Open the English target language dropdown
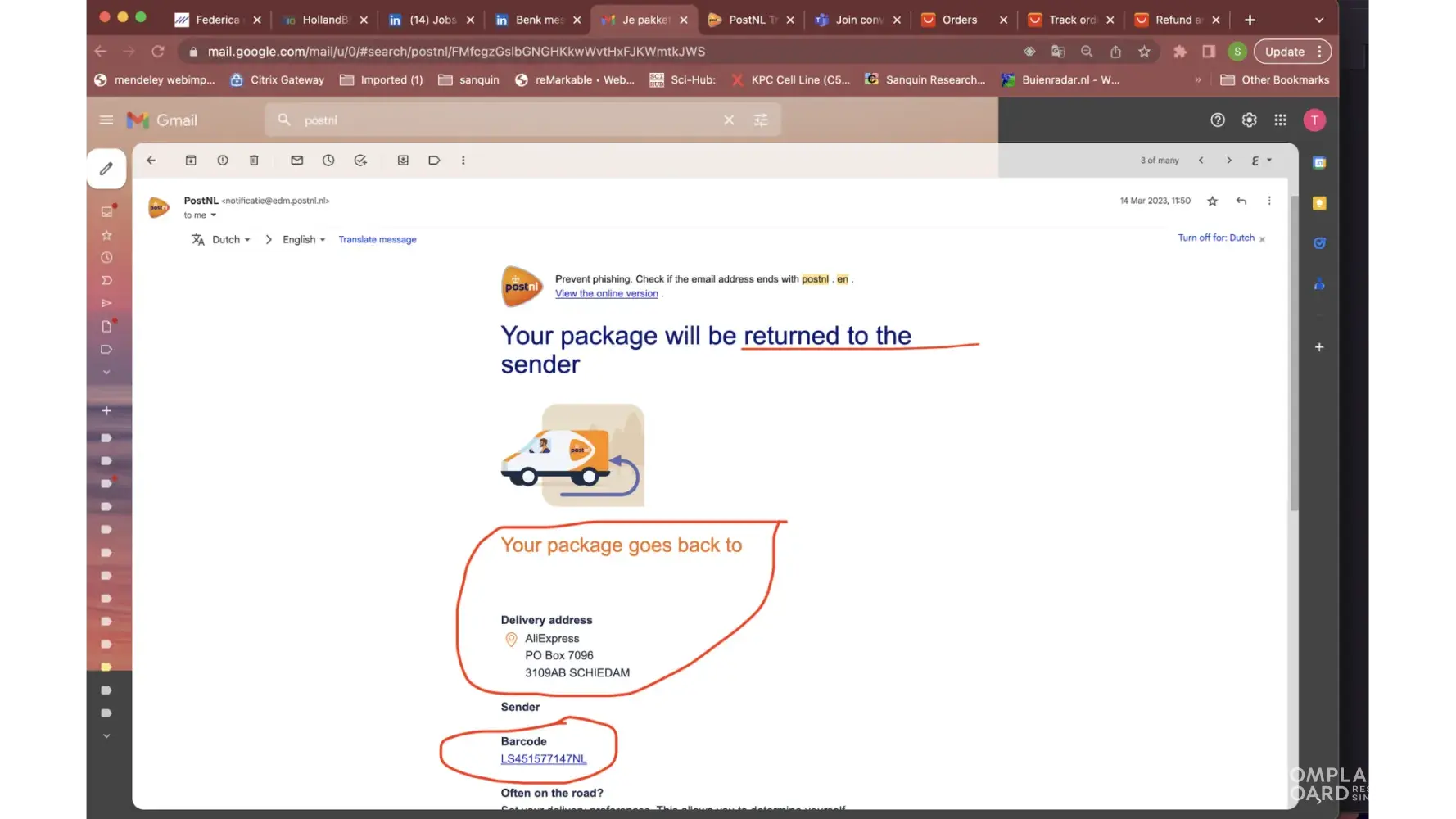 coord(304,240)
